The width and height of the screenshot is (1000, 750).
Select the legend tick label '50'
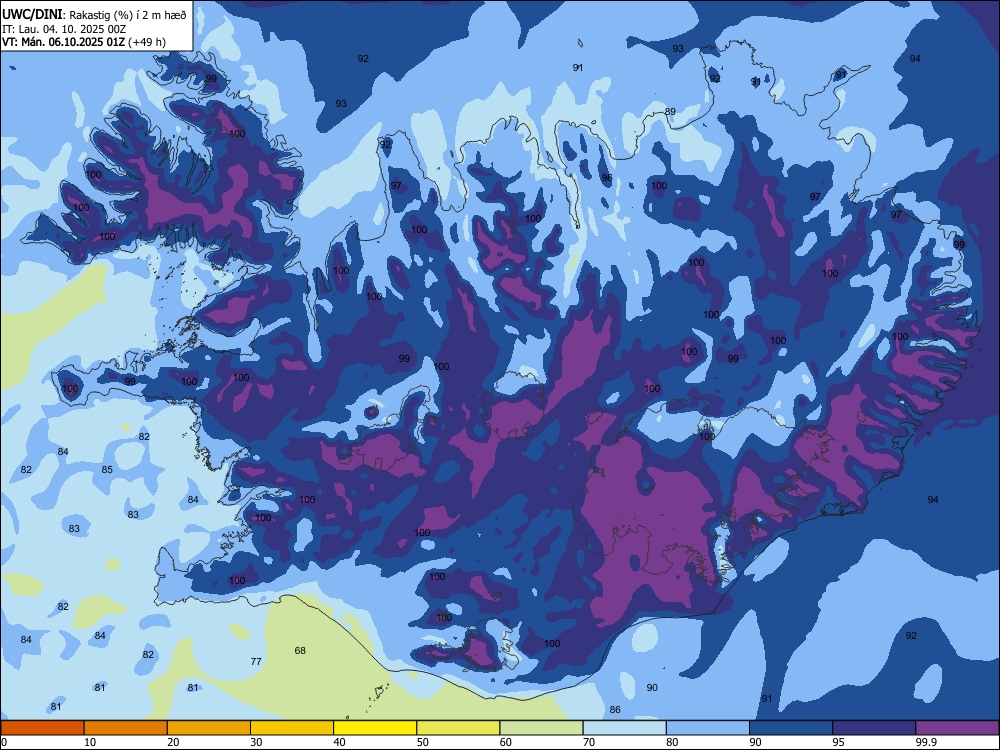(x=422, y=742)
